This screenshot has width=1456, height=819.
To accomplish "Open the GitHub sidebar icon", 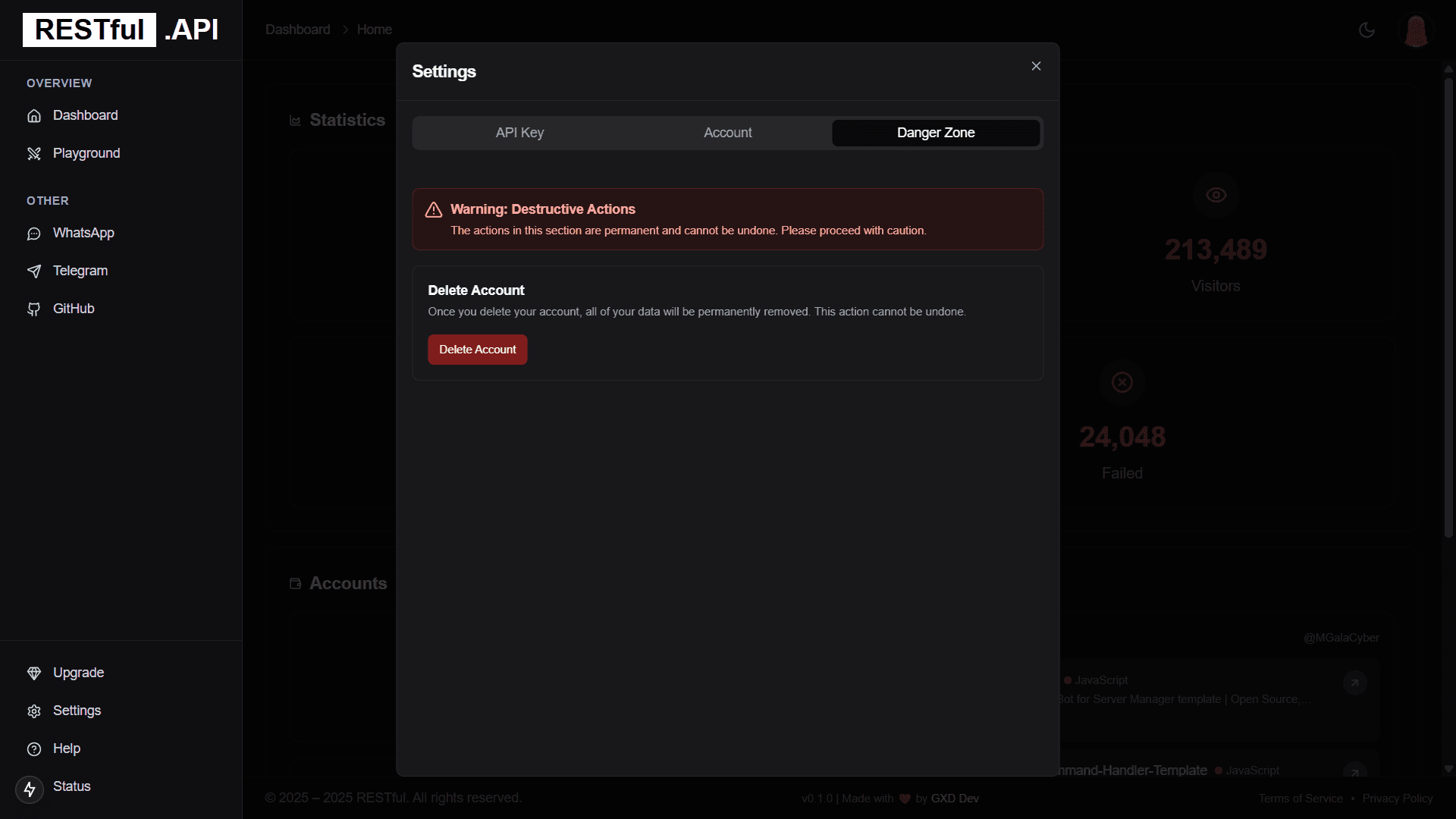I will click(34, 309).
